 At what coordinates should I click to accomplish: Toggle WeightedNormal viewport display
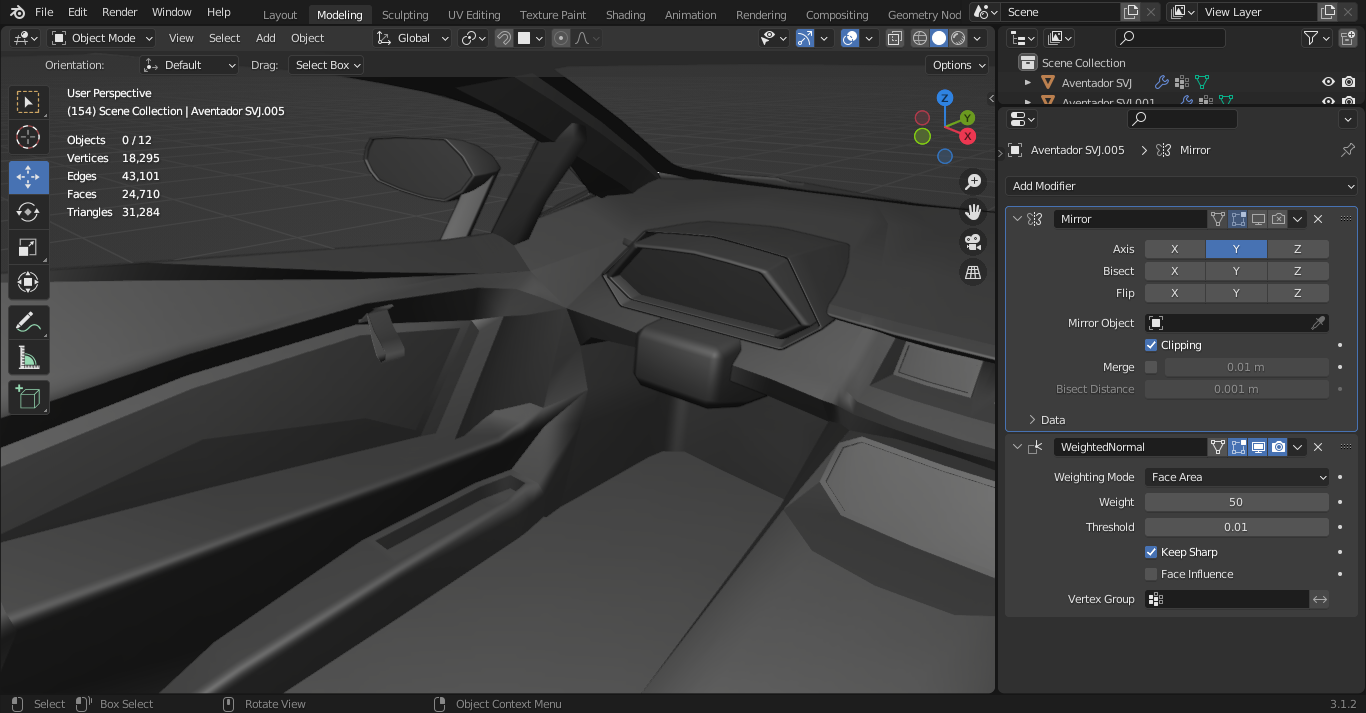coord(1258,447)
